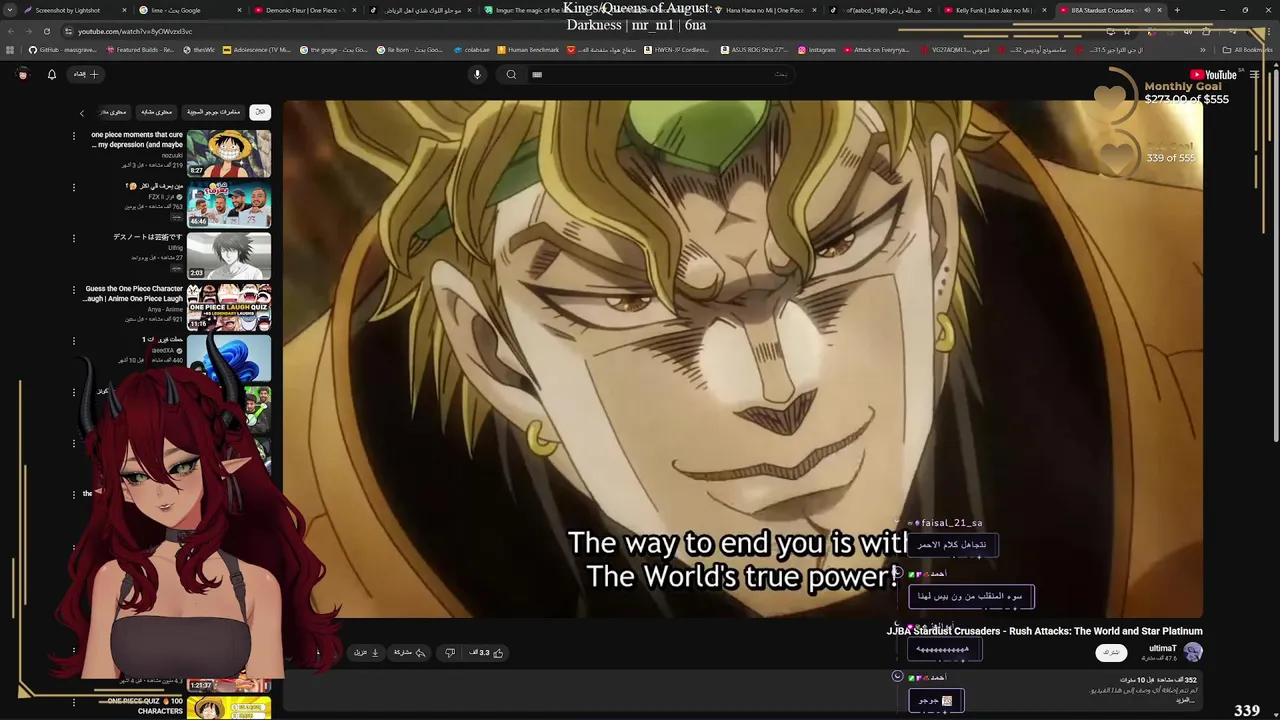Click the address bar URL
This screenshot has height=720, width=1280.
(x=135, y=31)
